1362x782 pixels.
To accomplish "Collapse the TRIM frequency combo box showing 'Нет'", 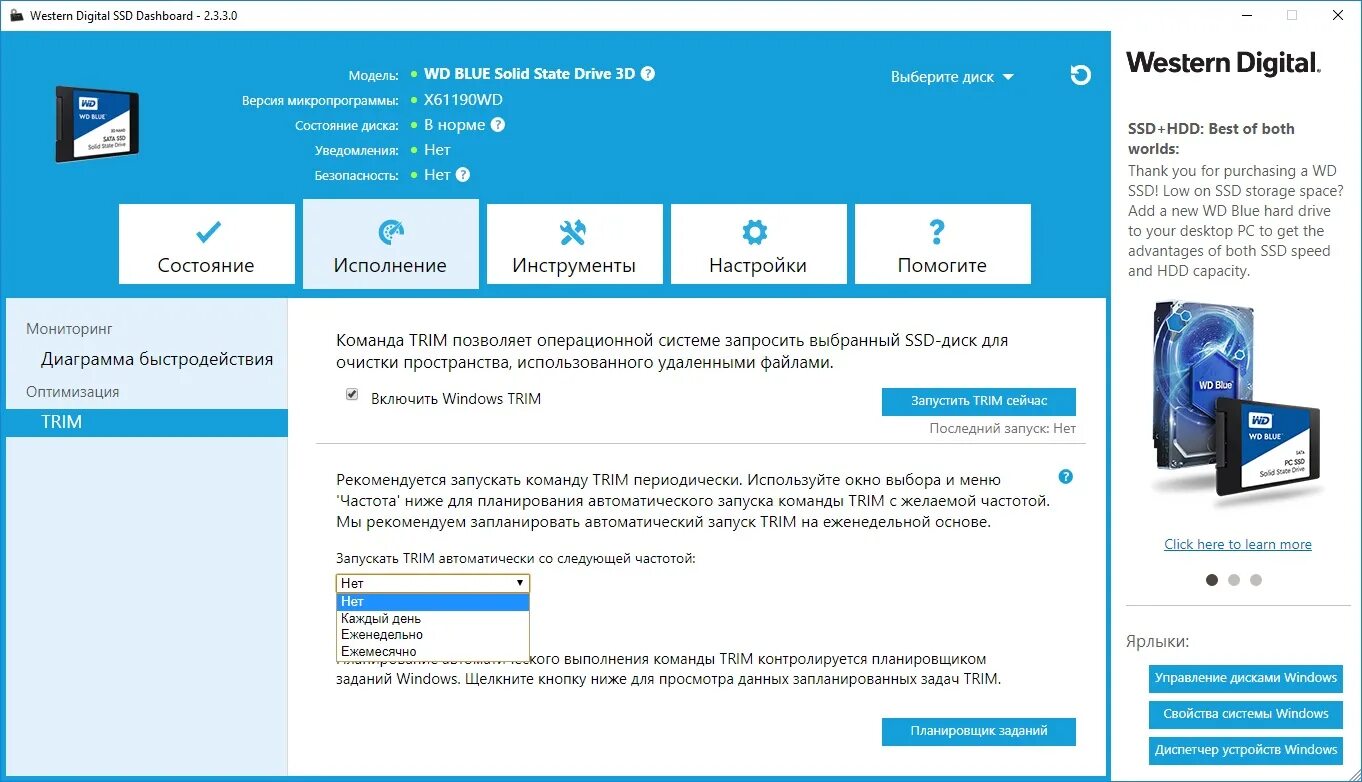I will coord(433,583).
